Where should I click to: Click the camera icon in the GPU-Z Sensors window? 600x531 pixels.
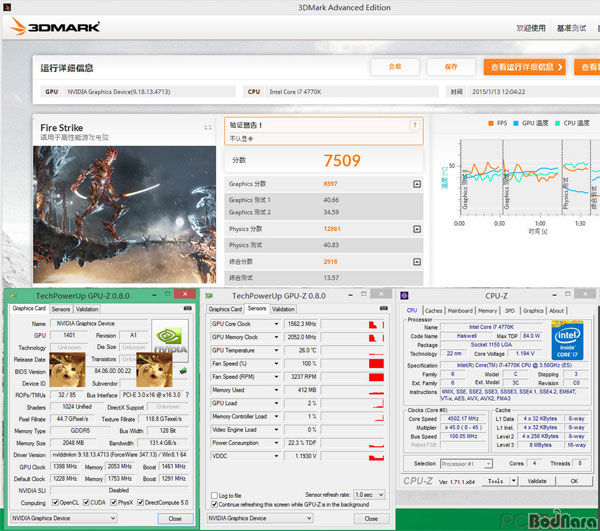coord(383,308)
